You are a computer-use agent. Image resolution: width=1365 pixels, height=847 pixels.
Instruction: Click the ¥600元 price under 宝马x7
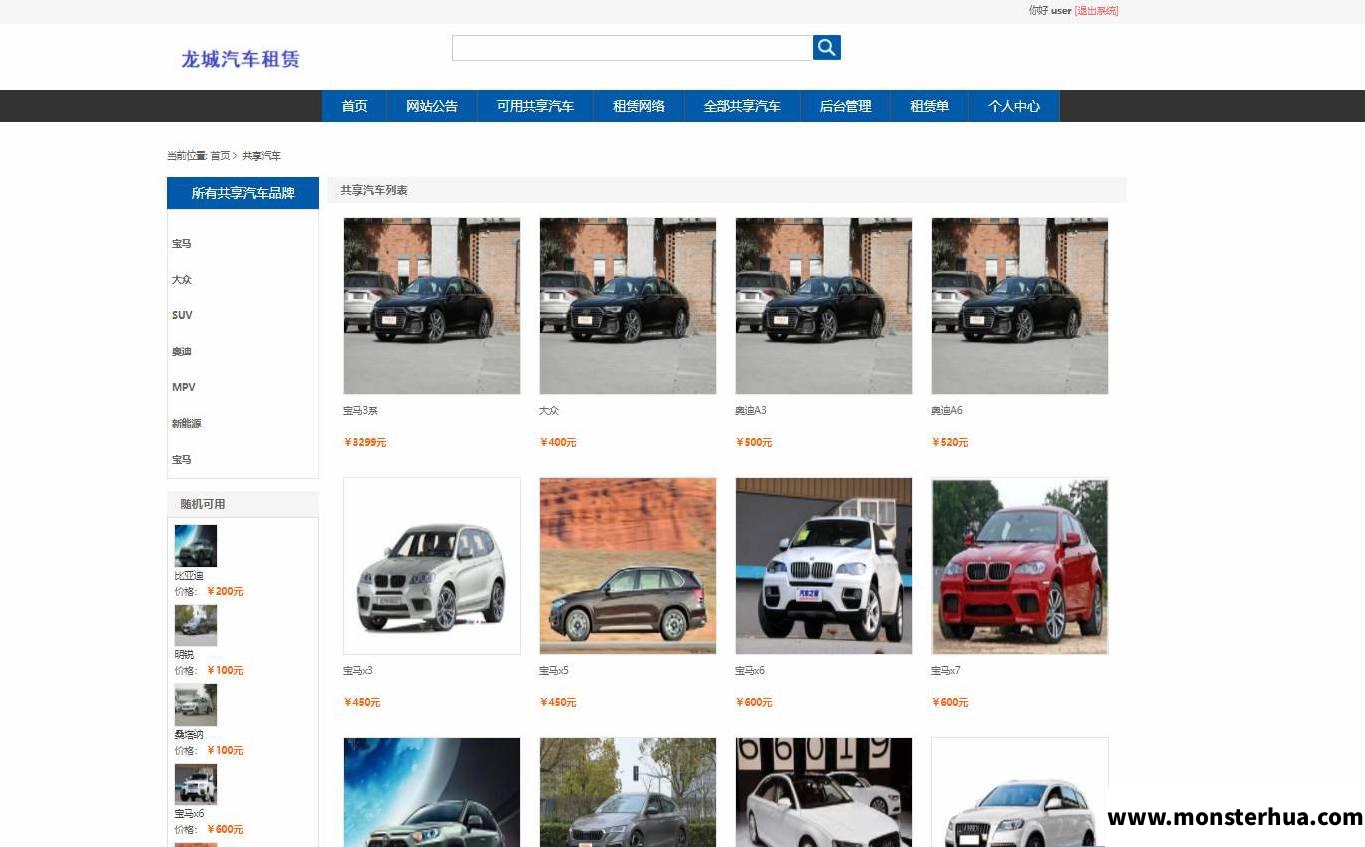coord(950,703)
